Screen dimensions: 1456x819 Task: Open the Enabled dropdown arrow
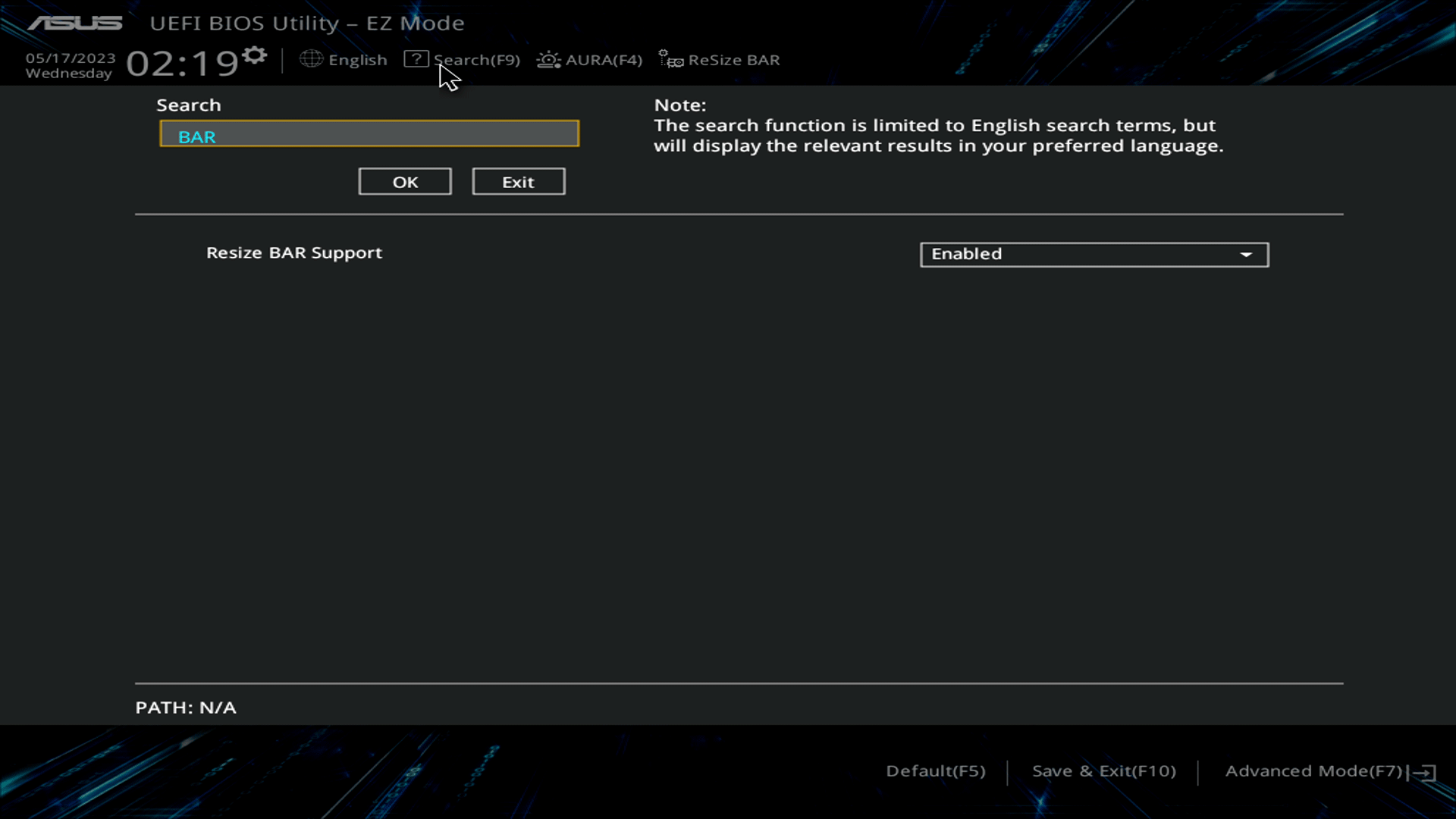coord(1247,254)
